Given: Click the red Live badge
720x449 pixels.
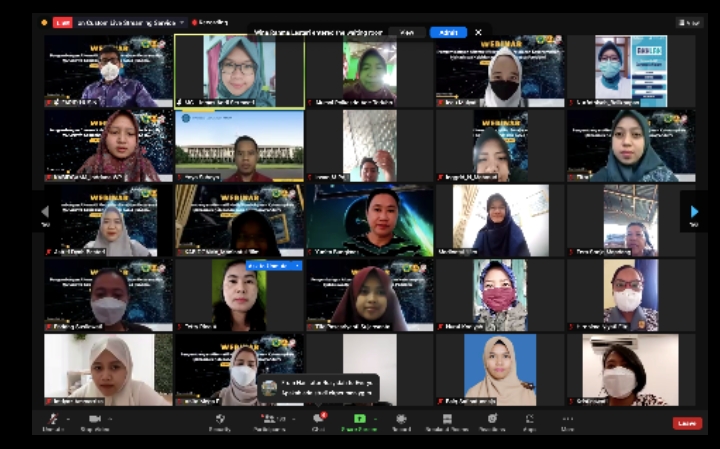Looking at the screenshot, I should [x=62, y=22].
